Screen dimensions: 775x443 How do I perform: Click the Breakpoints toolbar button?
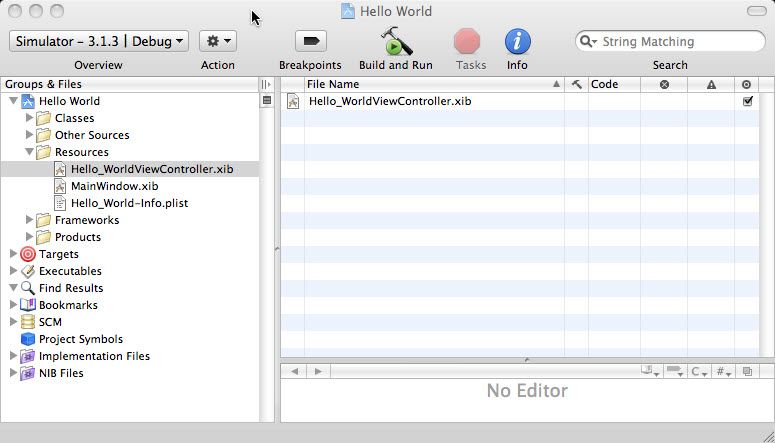(310, 41)
